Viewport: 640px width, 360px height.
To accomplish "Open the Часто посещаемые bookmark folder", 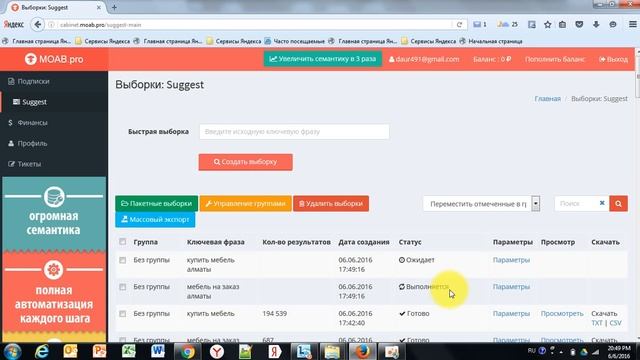I will click(295, 41).
